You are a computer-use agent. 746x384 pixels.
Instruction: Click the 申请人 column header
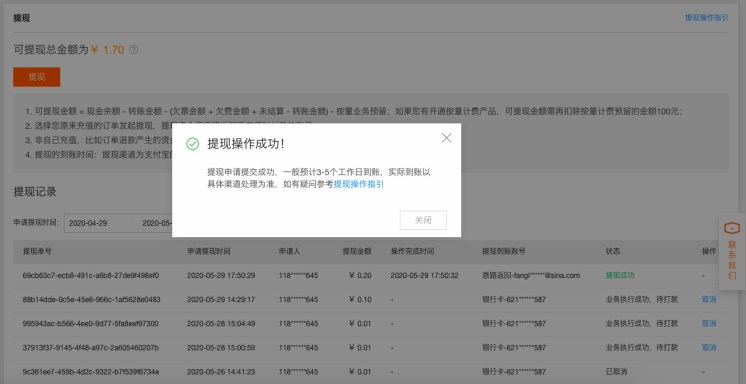tap(290, 251)
